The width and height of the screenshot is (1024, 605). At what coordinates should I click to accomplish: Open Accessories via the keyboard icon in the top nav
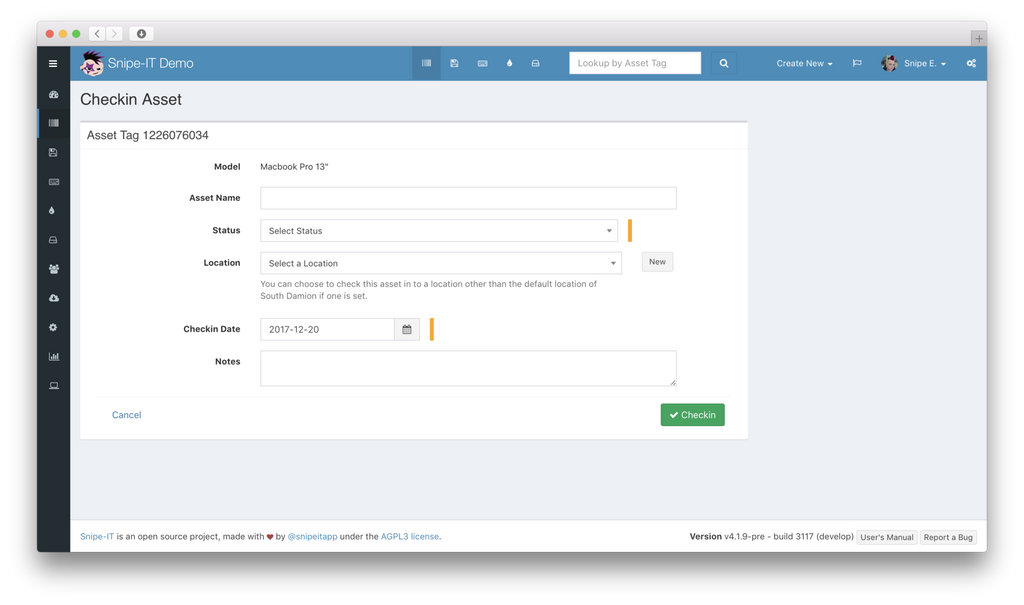coord(482,62)
